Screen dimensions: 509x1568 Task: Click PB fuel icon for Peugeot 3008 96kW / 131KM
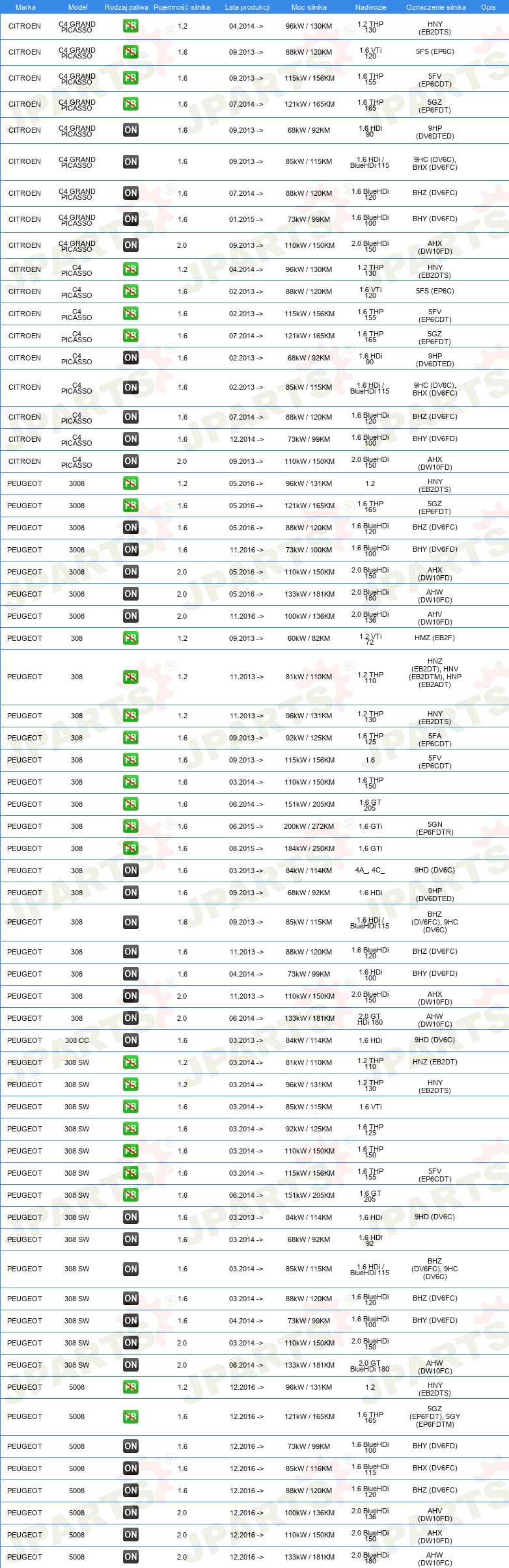(x=131, y=483)
